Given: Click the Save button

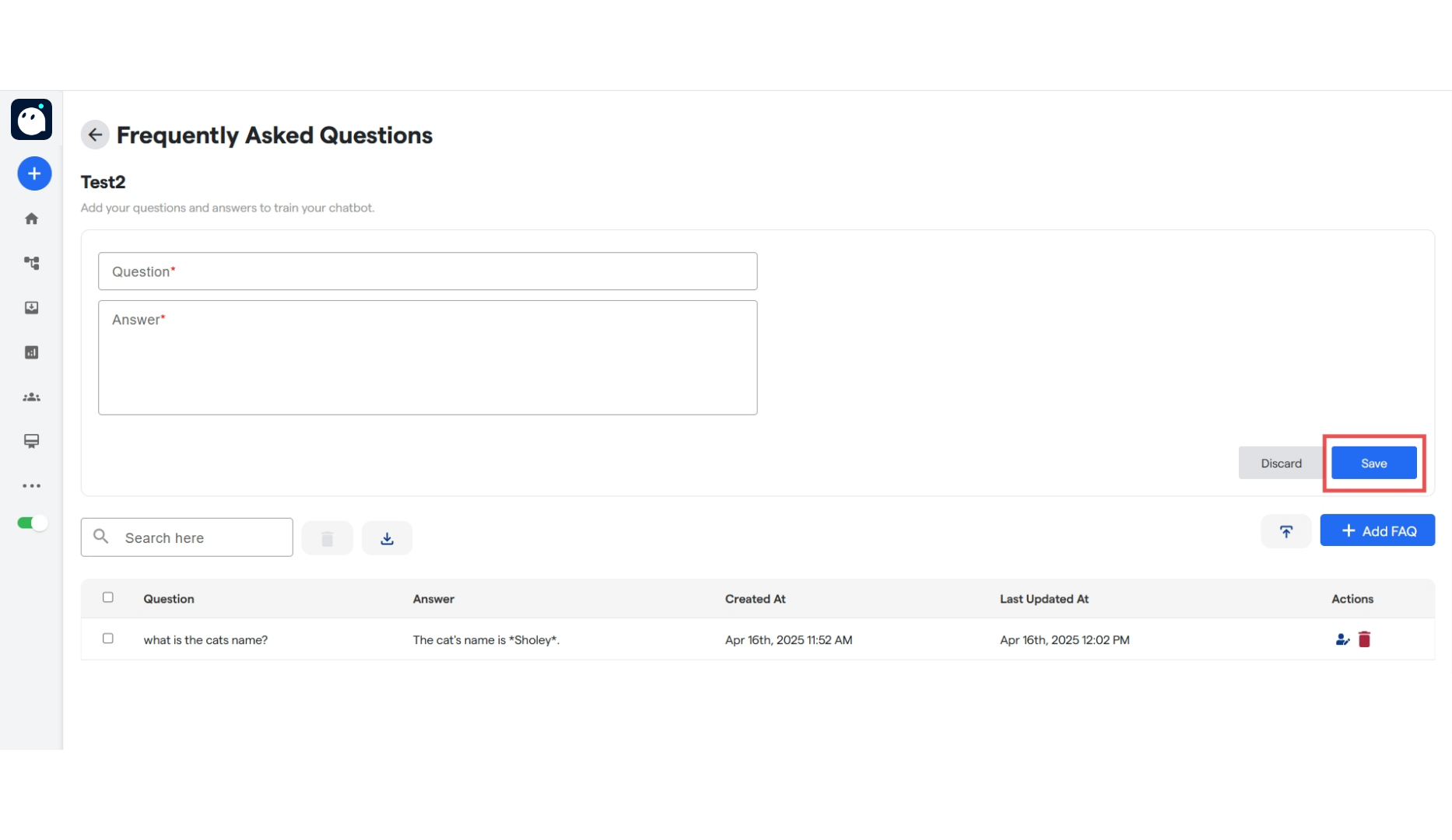Looking at the screenshot, I should (x=1373, y=463).
